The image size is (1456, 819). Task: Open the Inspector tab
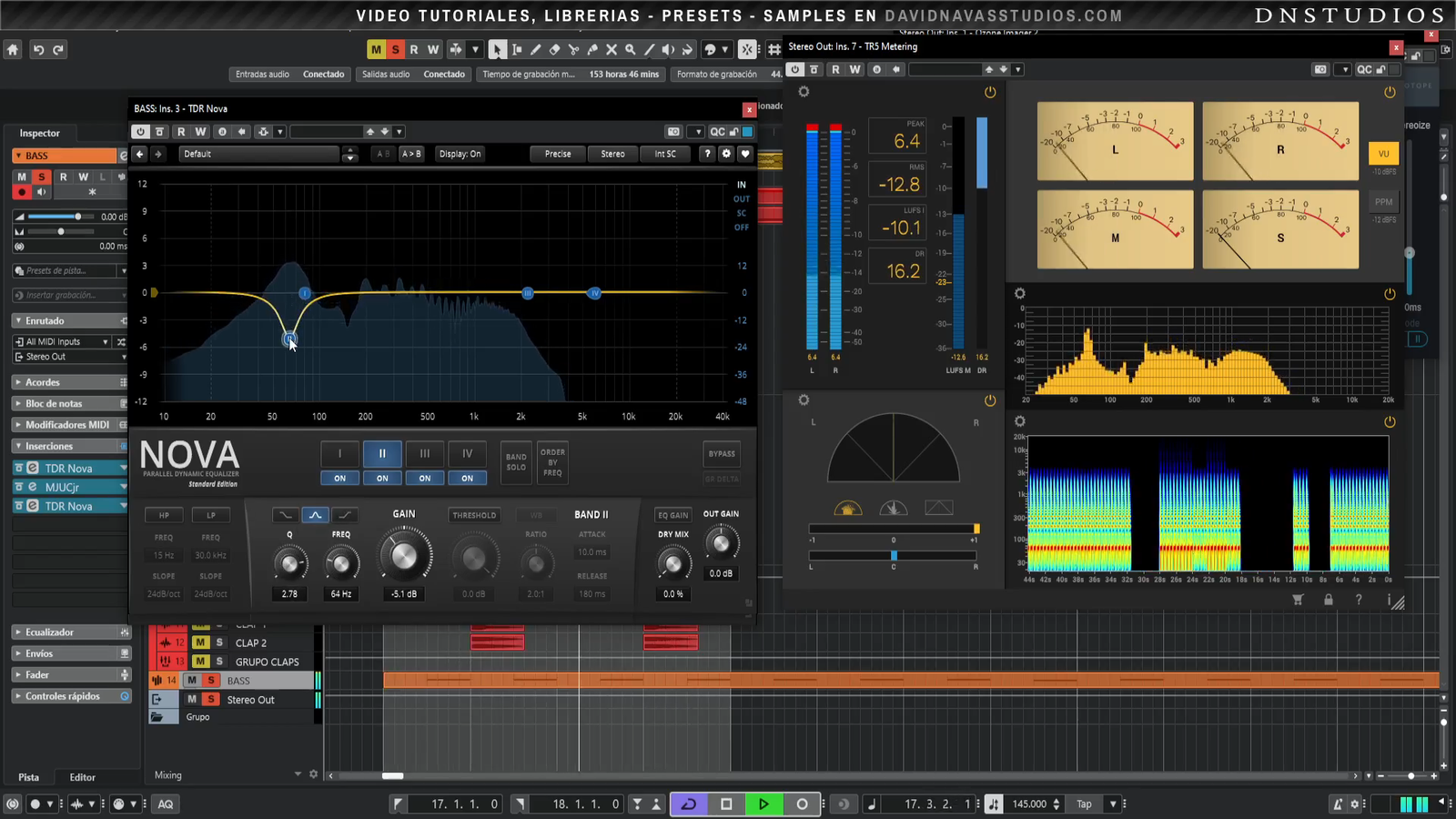[40, 133]
